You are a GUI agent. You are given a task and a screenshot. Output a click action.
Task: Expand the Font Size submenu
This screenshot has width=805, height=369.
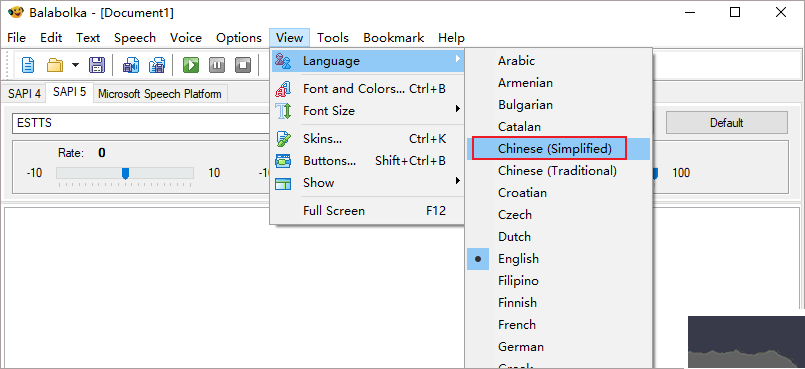pyautogui.click(x=368, y=111)
